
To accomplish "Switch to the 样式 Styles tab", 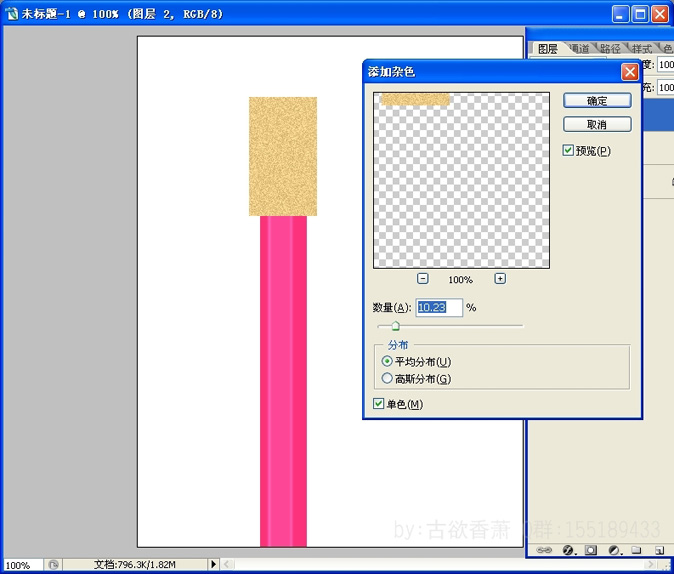I will click(x=641, y=49).
